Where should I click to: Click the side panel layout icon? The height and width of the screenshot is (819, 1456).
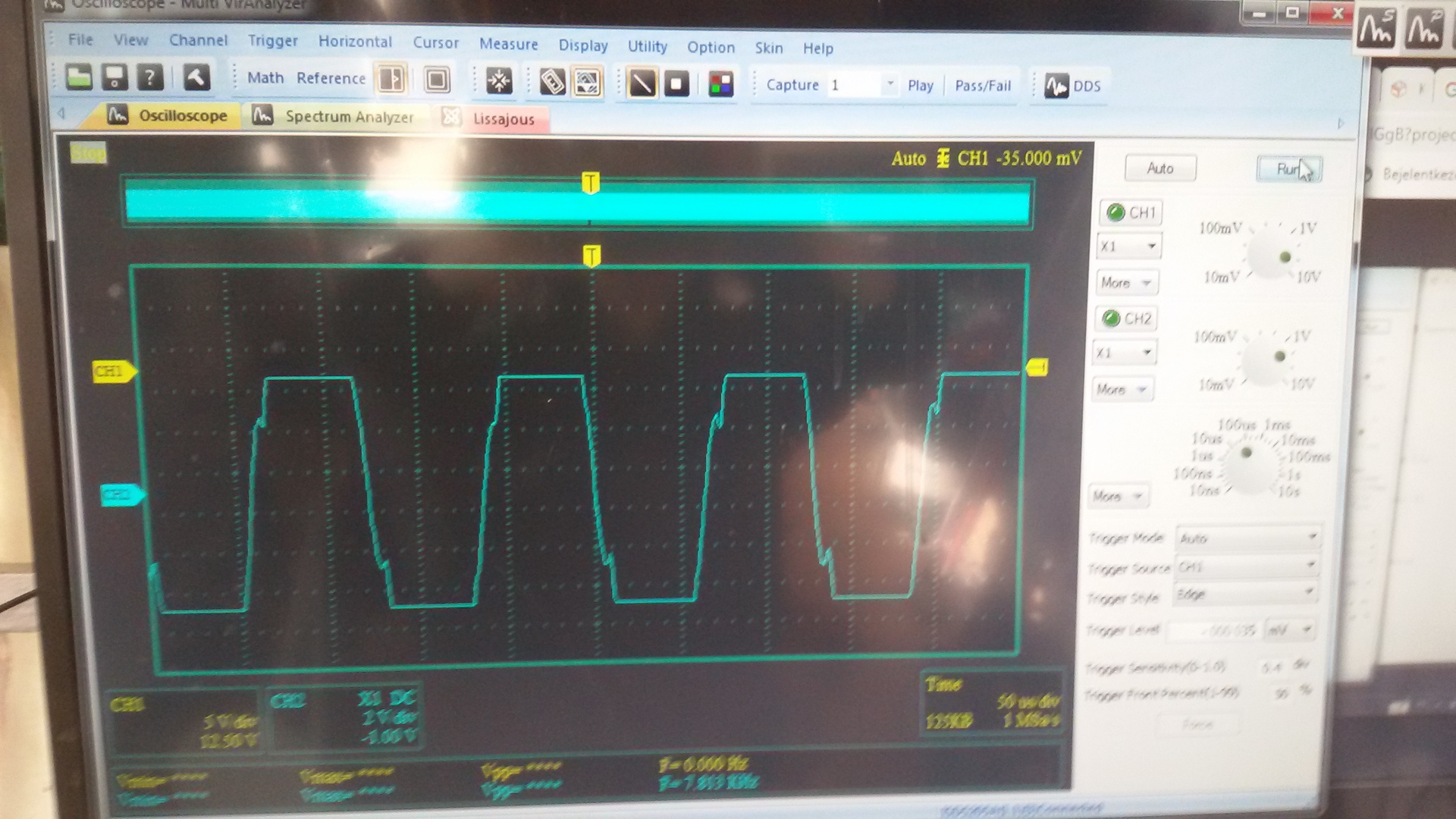click(392, 80)
